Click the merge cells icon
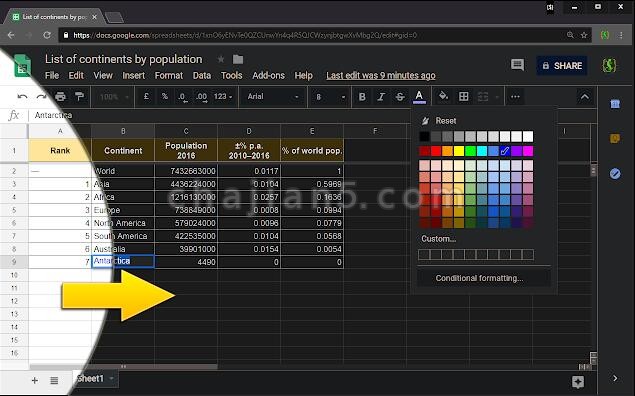The image size is (635, 396). 483,97
